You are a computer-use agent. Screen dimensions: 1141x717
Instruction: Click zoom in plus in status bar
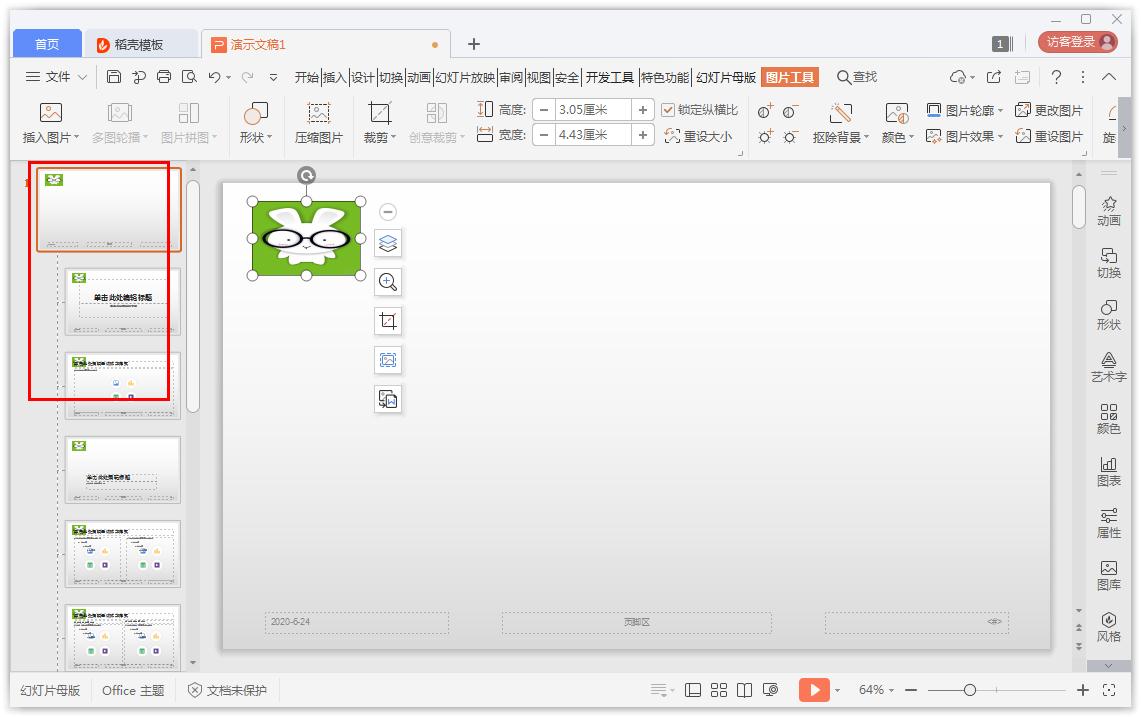[1083, 690]
